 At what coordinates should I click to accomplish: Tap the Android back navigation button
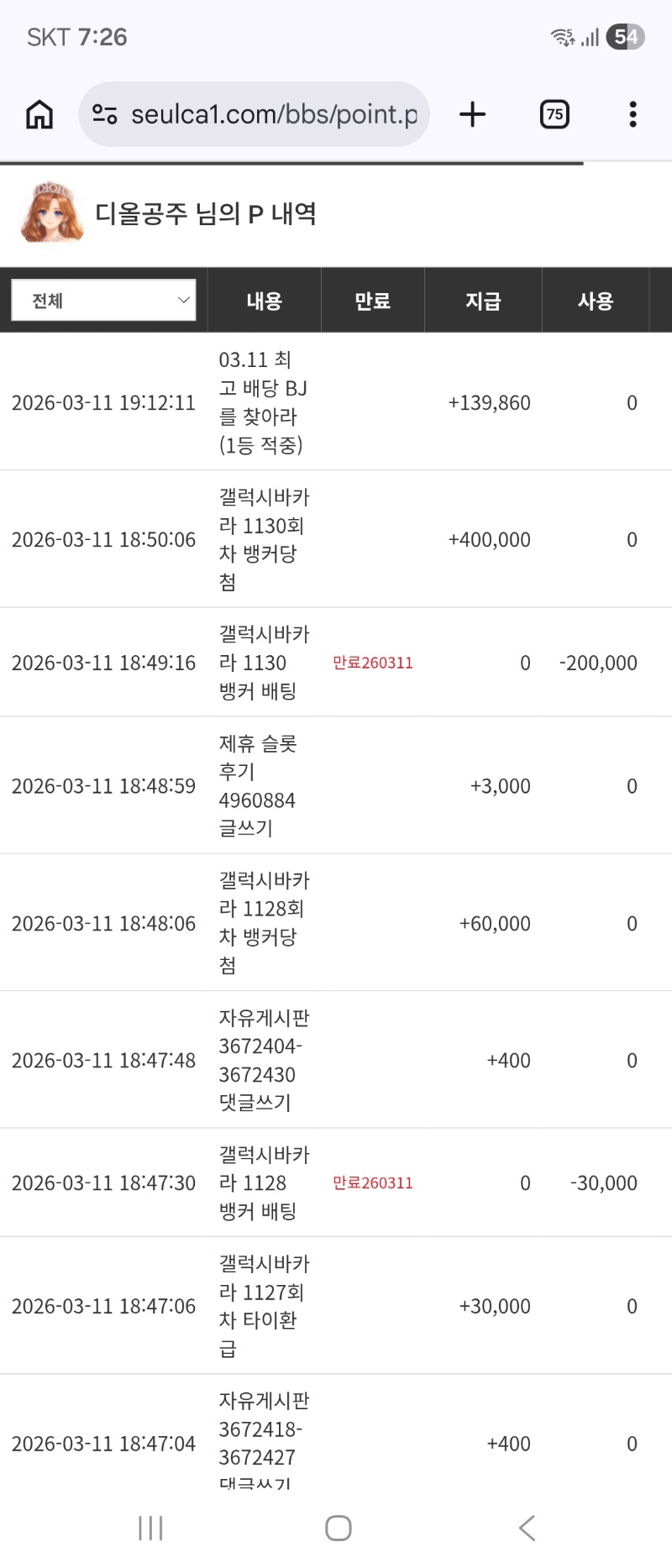tap(527, 1528)
